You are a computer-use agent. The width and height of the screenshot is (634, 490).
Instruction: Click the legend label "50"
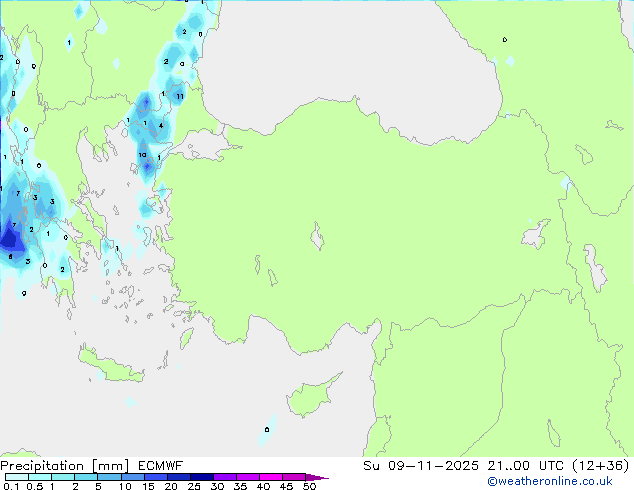(309, 486)
